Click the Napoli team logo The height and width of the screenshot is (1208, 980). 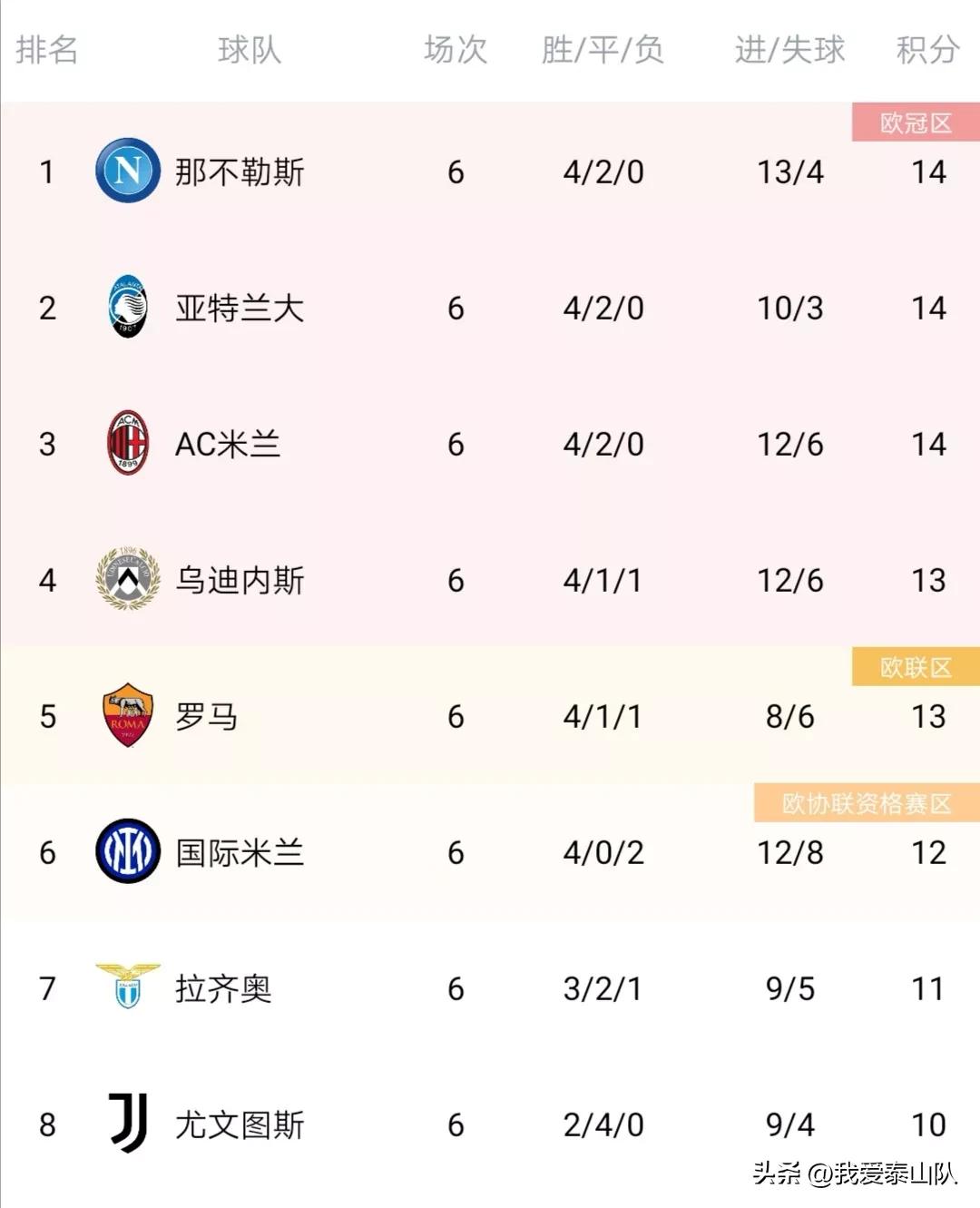point(128,171)
